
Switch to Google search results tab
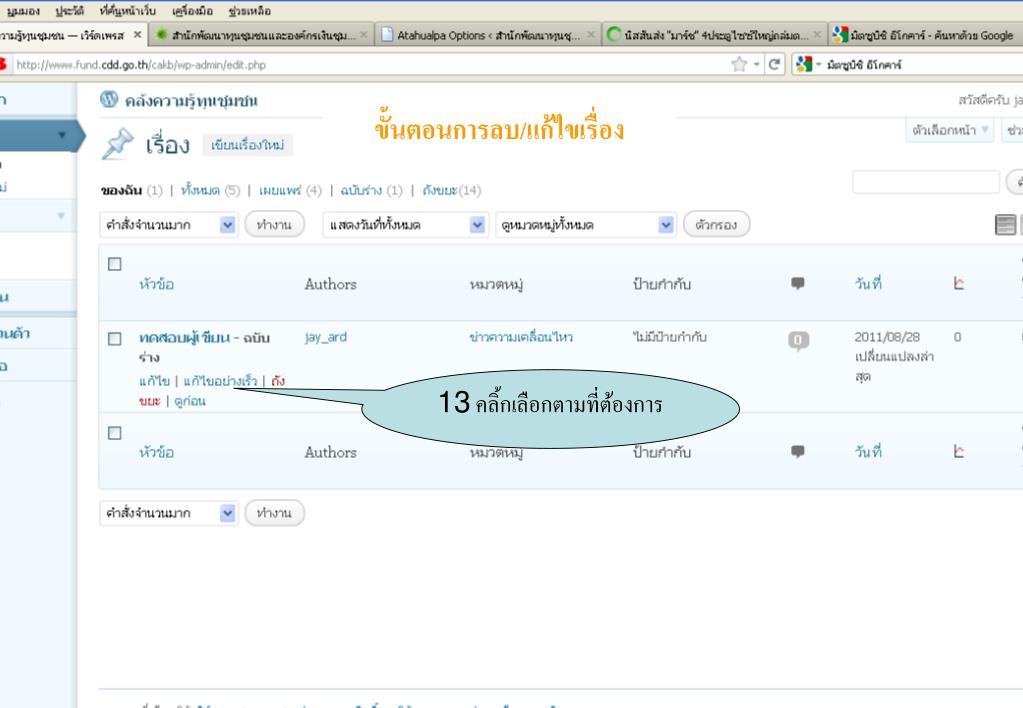(925, 35)
